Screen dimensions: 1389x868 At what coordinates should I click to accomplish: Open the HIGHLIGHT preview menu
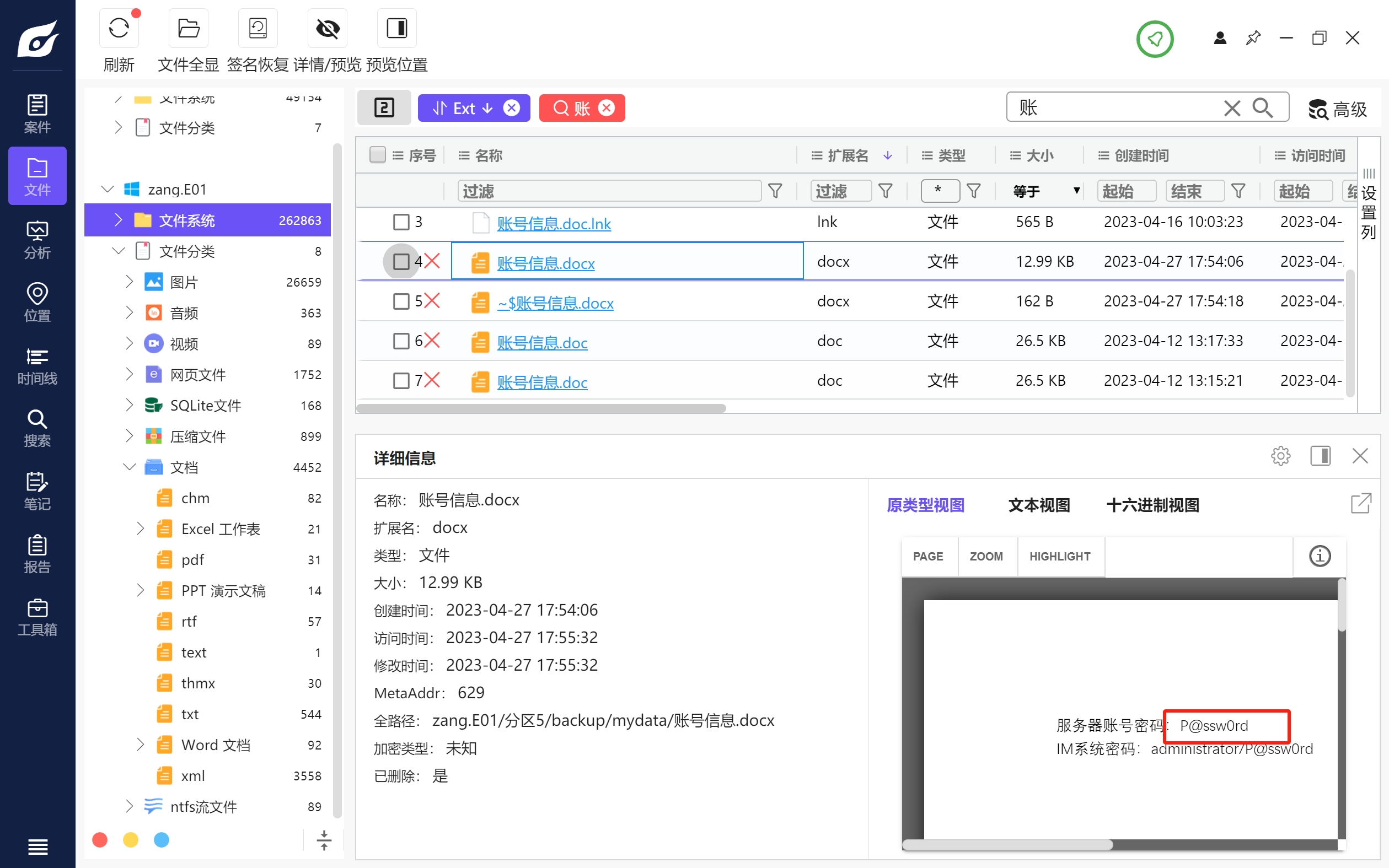(x=1059, y=556)
